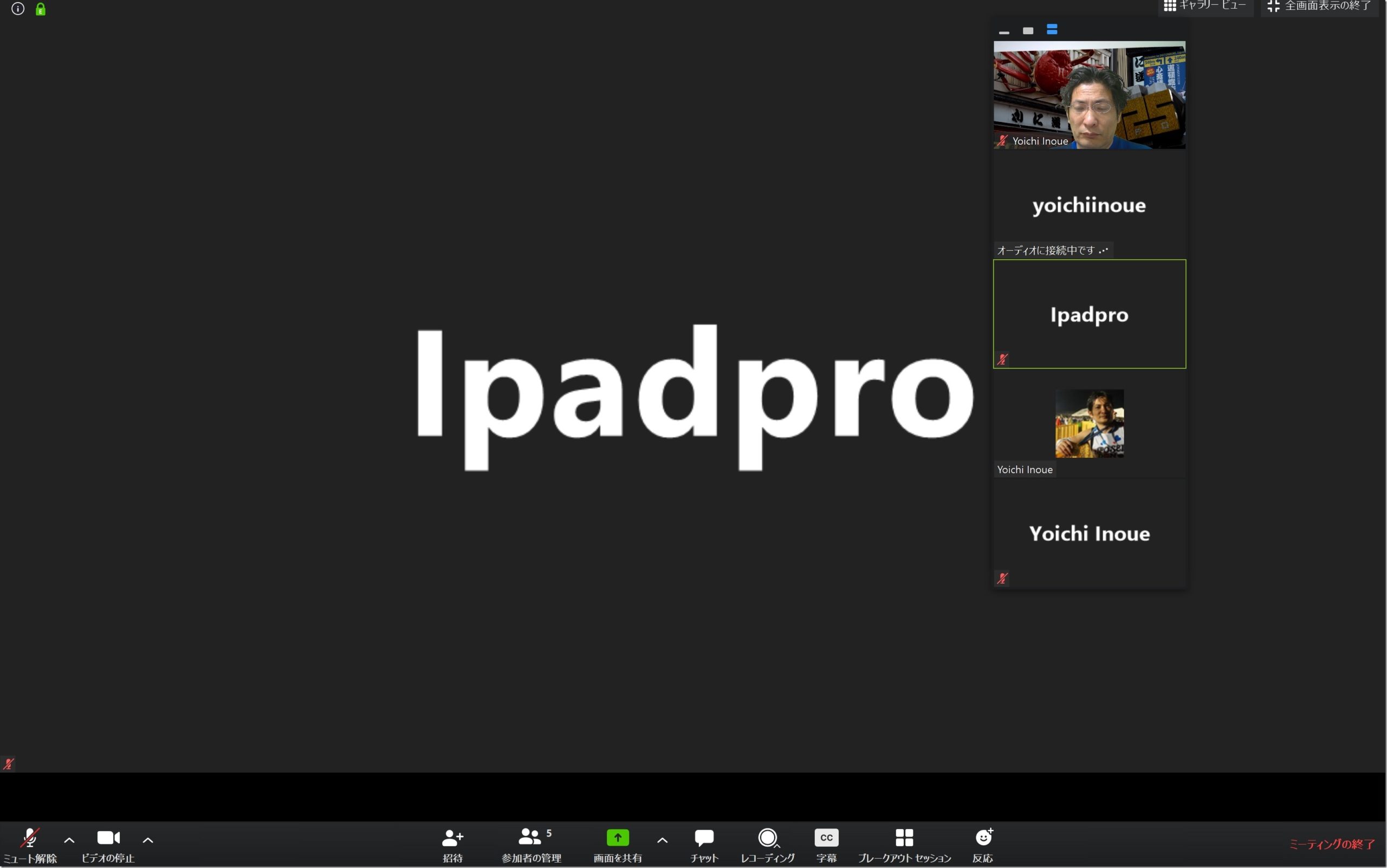
Task: Expand share options chevron beside 画面を共有
Action: [x=662, y=840]
